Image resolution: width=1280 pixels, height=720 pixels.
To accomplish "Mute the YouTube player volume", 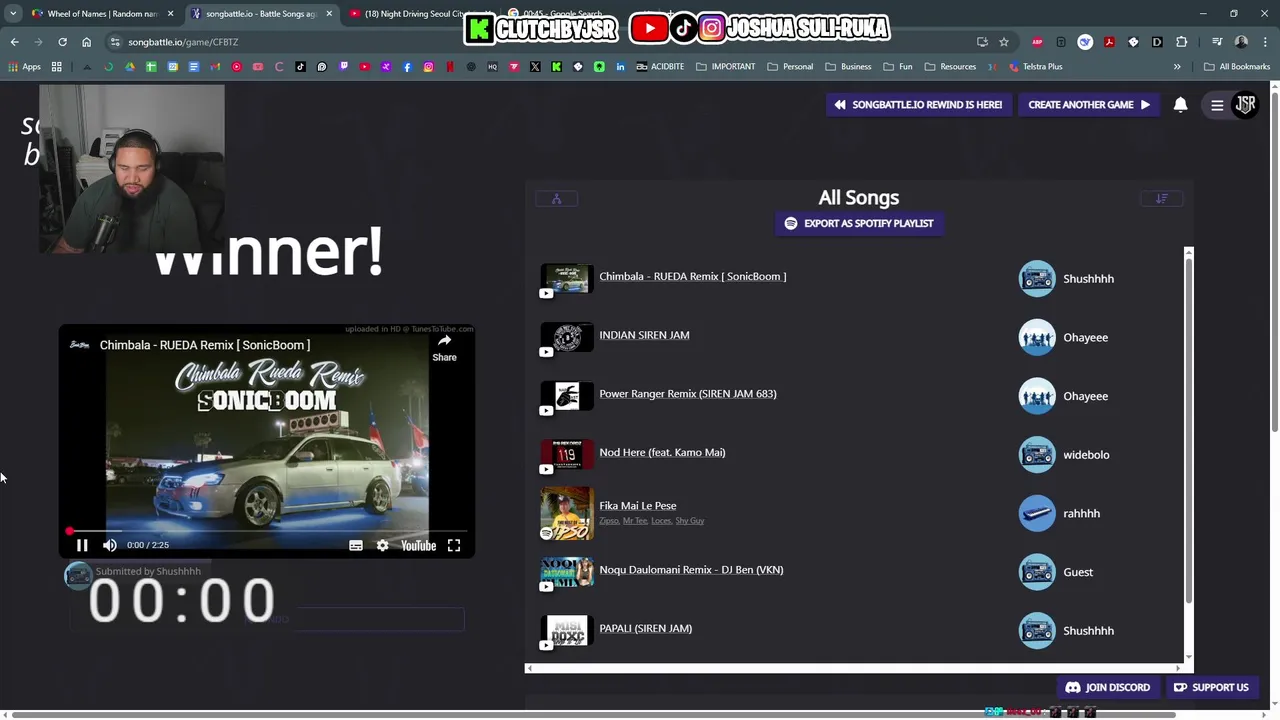I will coord(110,545).
